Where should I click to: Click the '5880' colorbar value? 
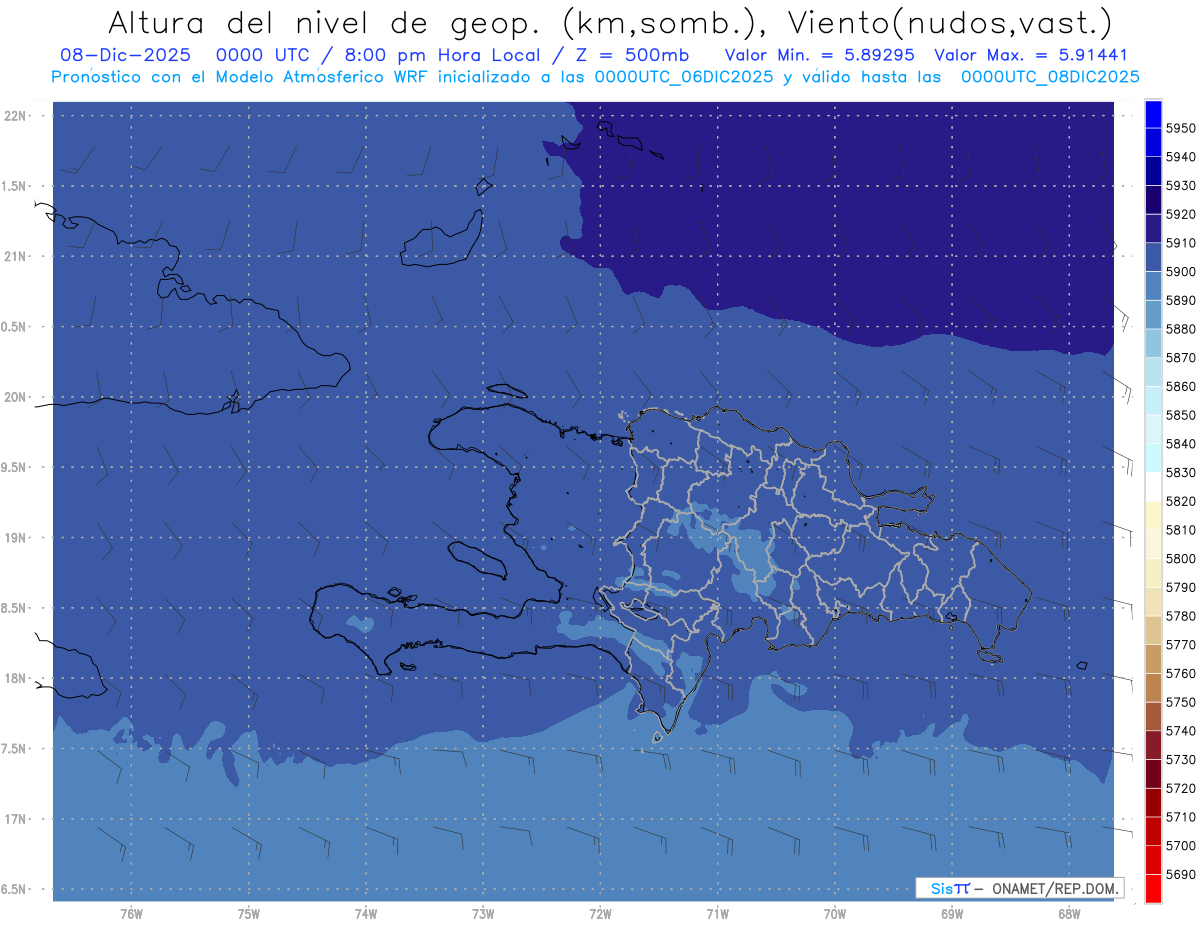click(1181, 329)
